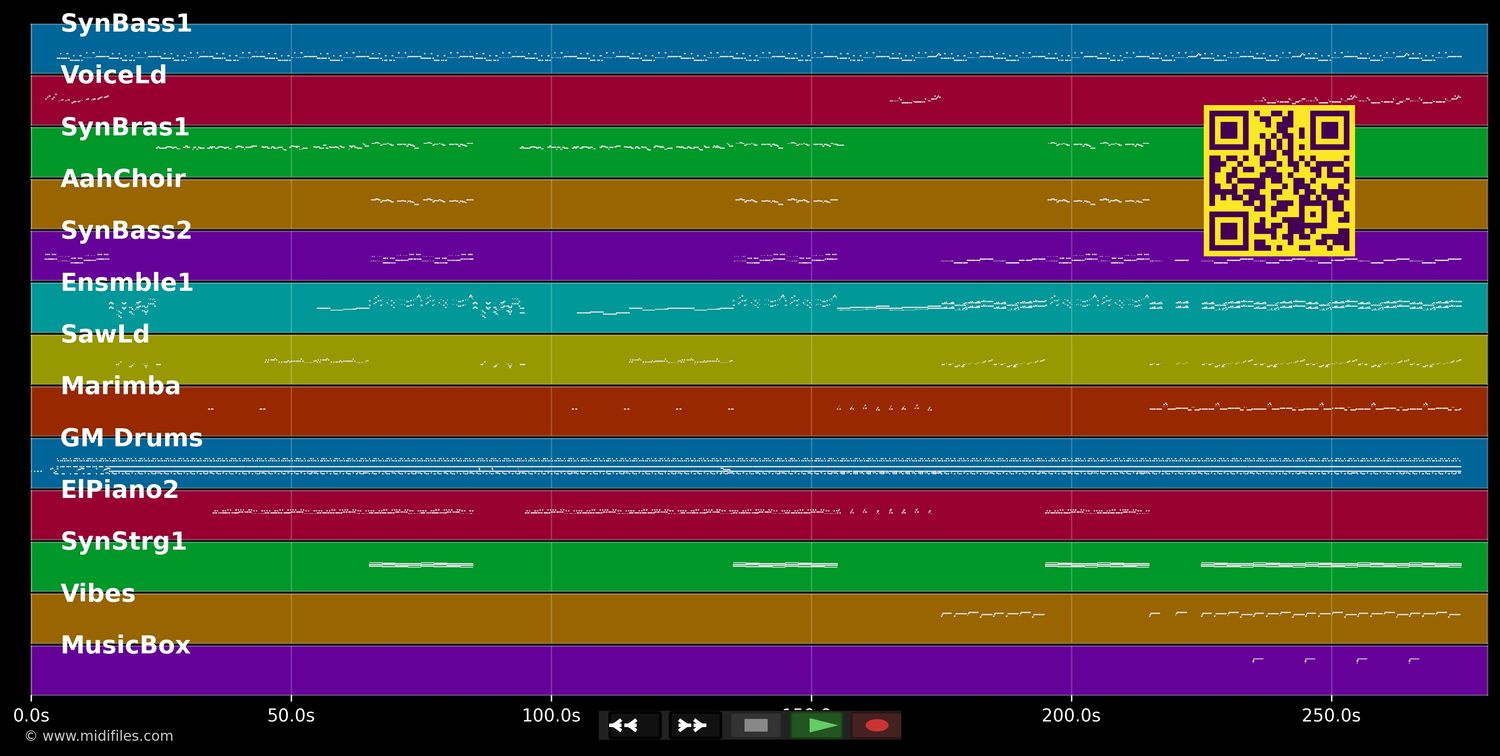
Task: Click the QR code overlay
Action: pyautogui.click(x=1280, y=180)
